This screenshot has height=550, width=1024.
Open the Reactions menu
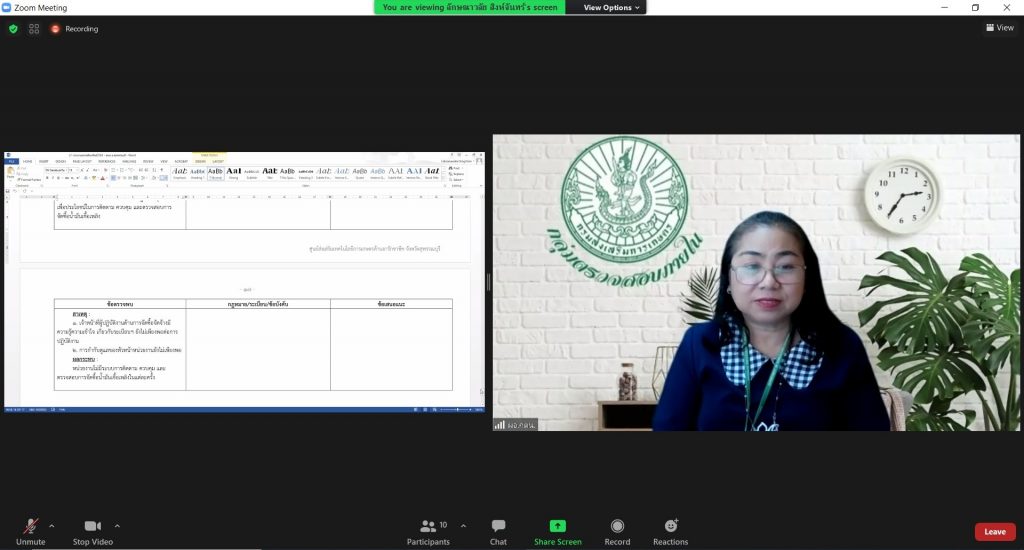670,526
